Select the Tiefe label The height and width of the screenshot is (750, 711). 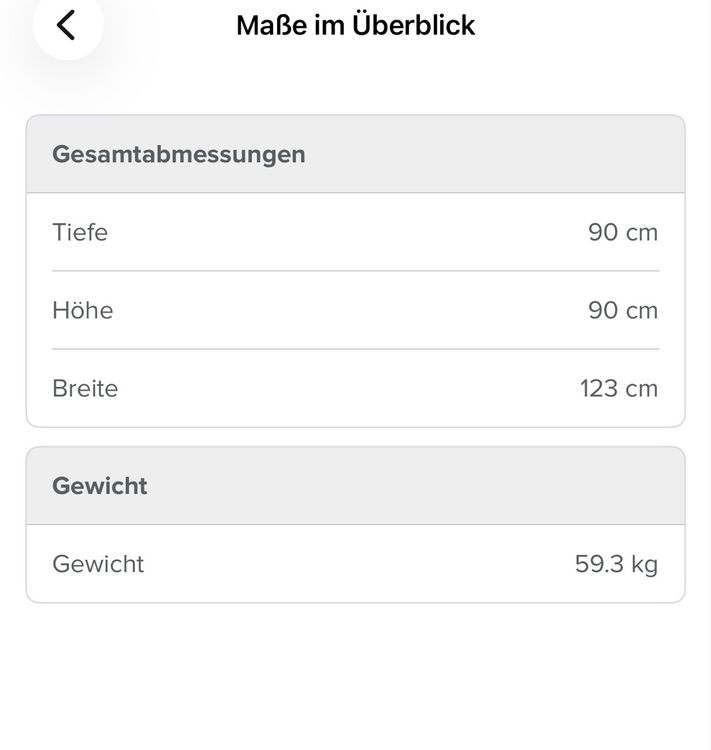click(80, 232)
